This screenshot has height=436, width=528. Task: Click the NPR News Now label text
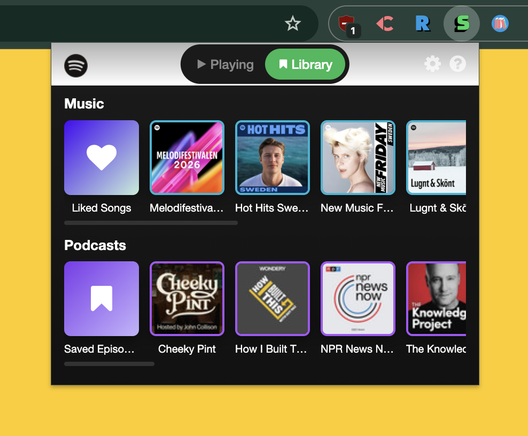[357, 349]
